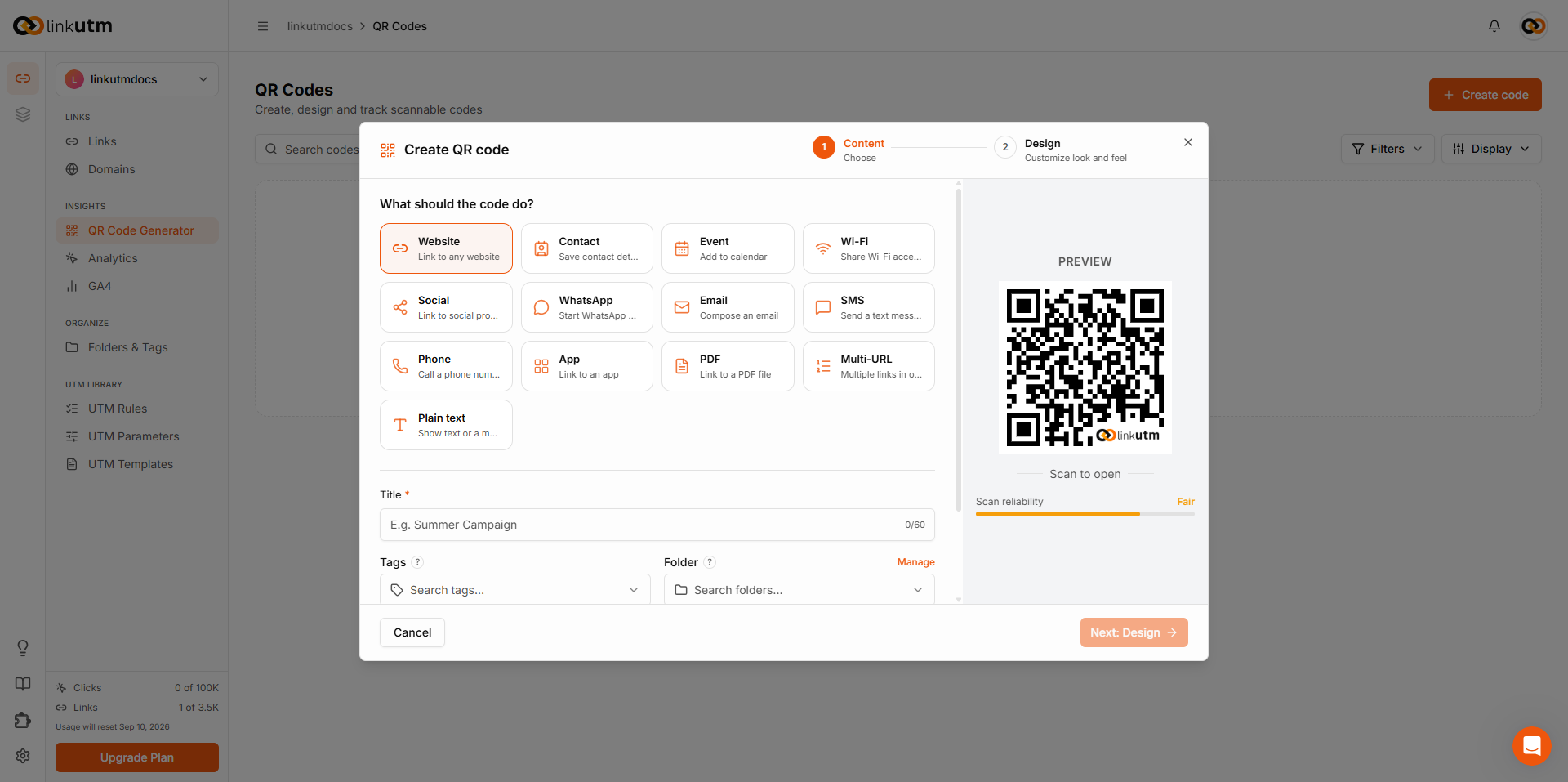Open the Search tags dropdown

(515, 590)
